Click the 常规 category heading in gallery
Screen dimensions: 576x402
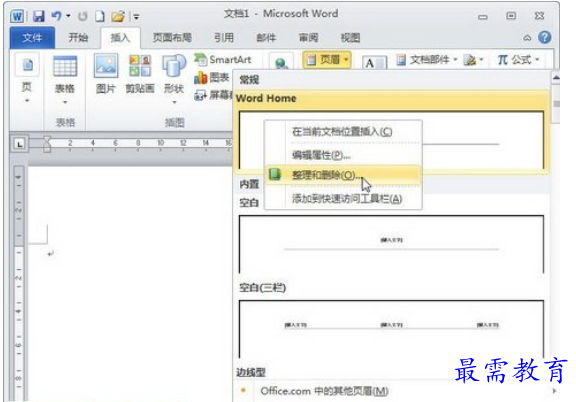click(x=249, y=79)
